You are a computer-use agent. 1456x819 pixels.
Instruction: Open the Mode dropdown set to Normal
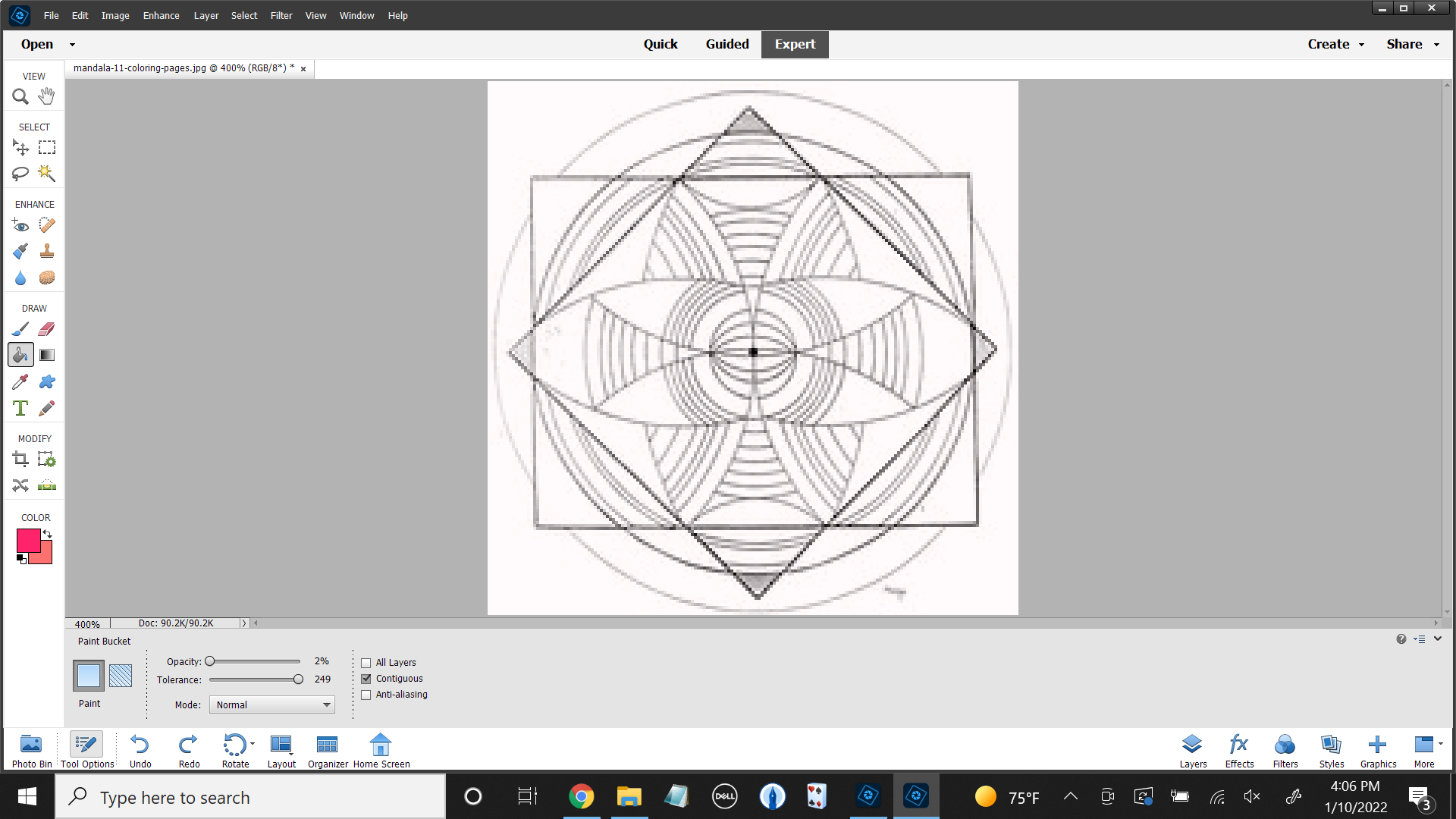tap(271, 704)
